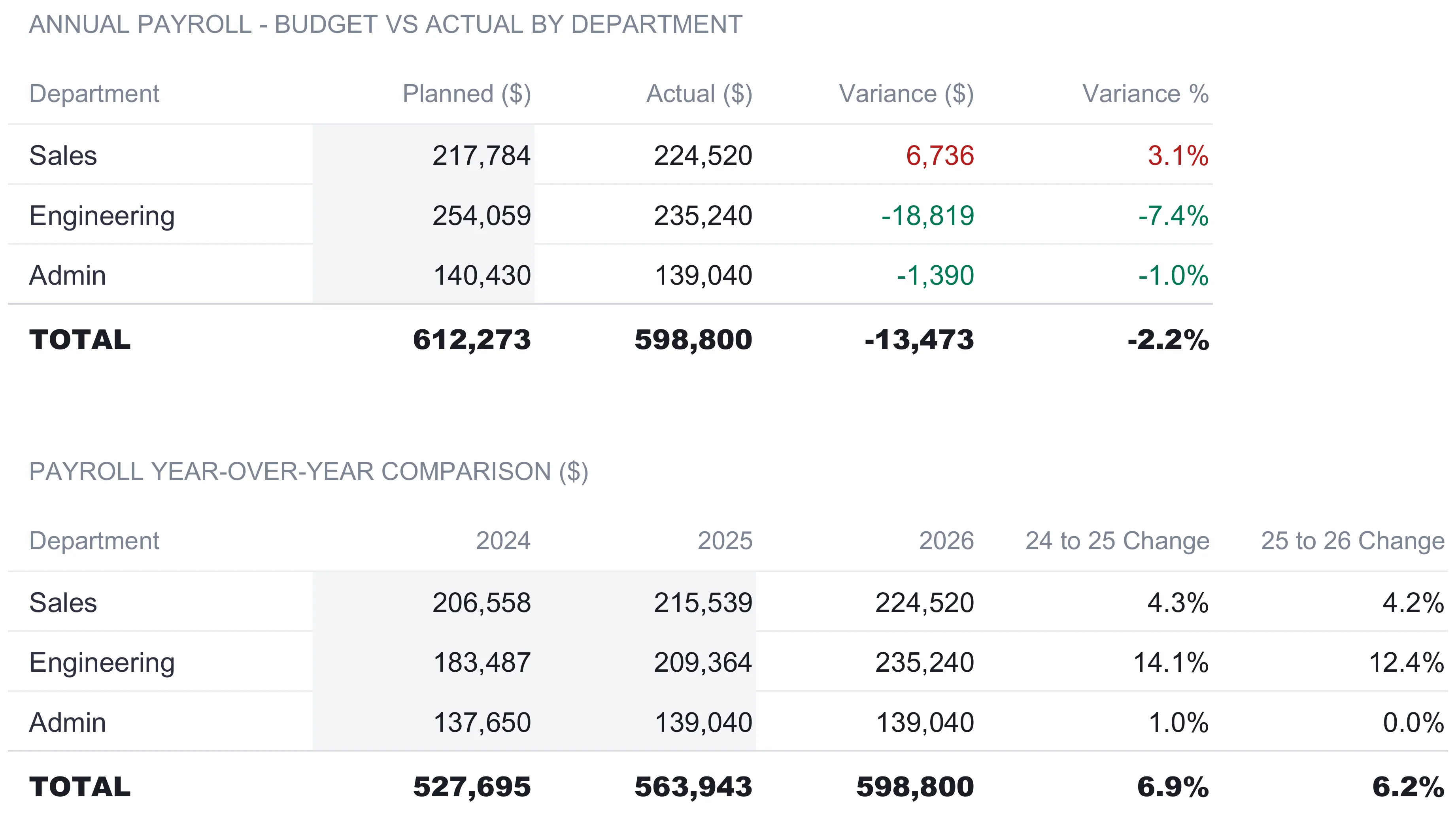The image size is (1456, 816).
Task: Select Admin variance -1,390
Action: [935, 275]
